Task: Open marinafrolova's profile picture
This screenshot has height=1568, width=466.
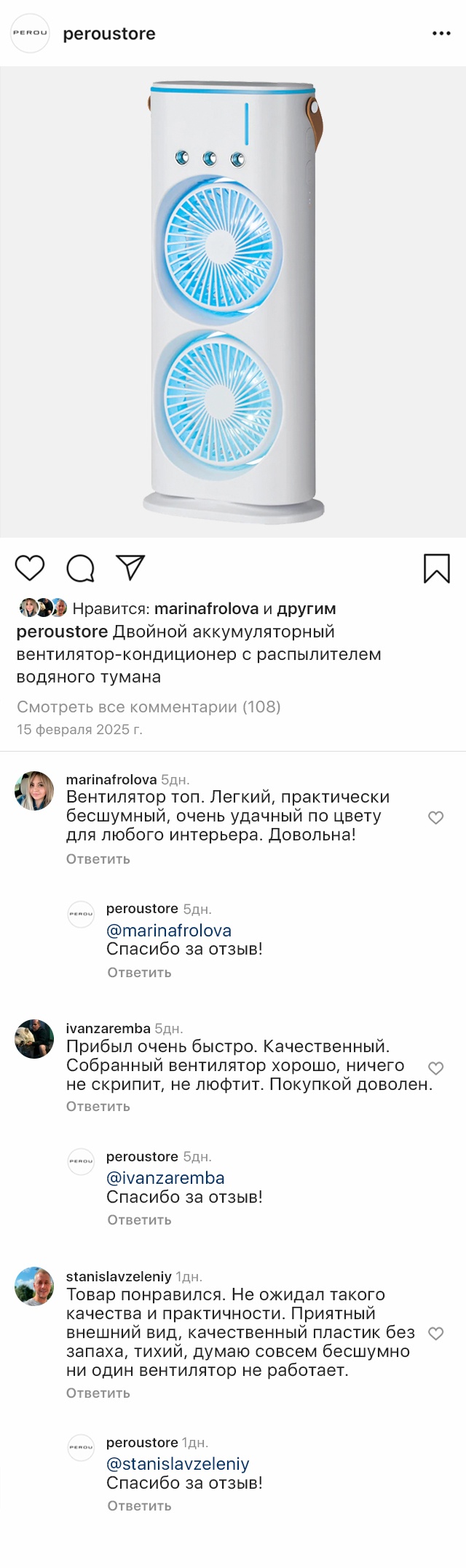Action: (x=34, y=791)
